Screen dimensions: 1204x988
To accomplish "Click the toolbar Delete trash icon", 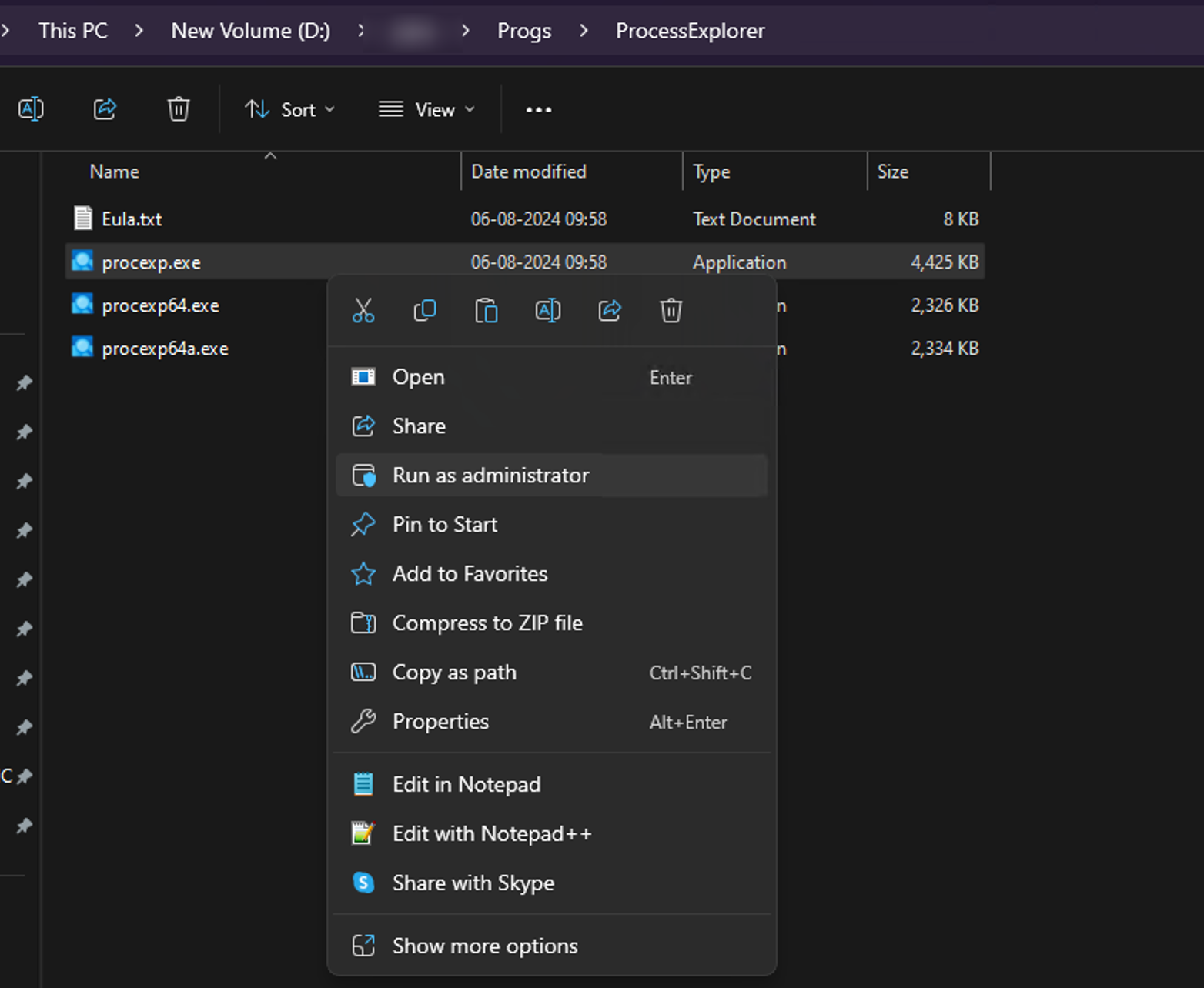I will click(x=179, y=109).
